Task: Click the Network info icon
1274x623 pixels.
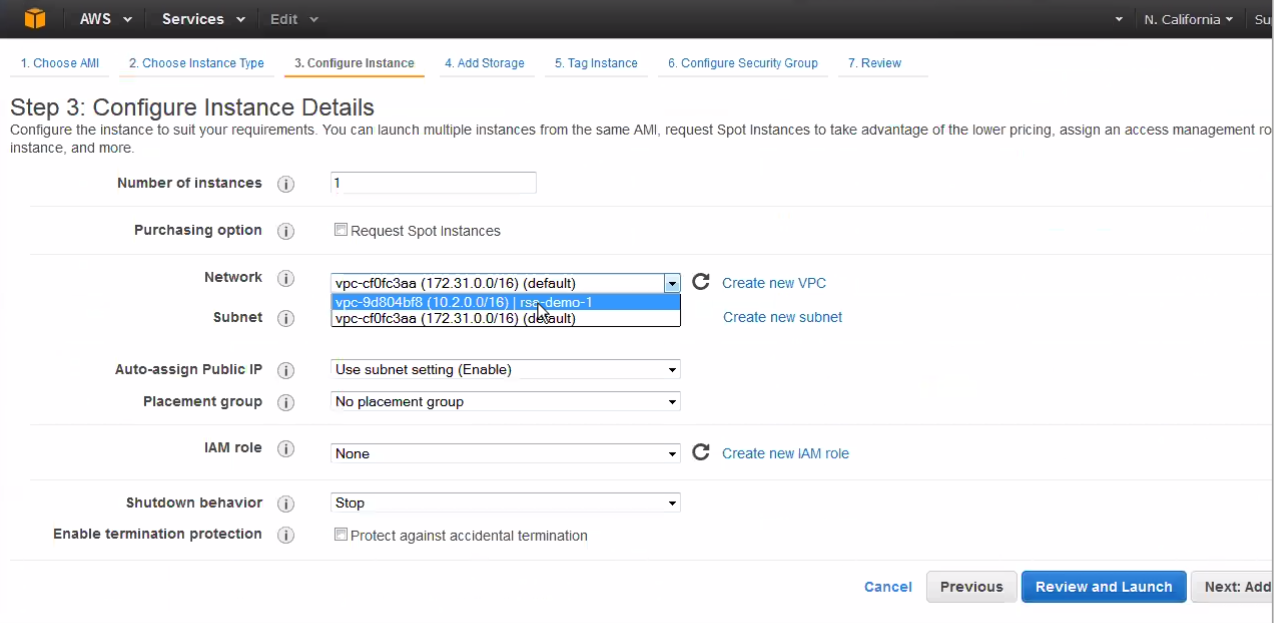Action: (x=286, y=278)
